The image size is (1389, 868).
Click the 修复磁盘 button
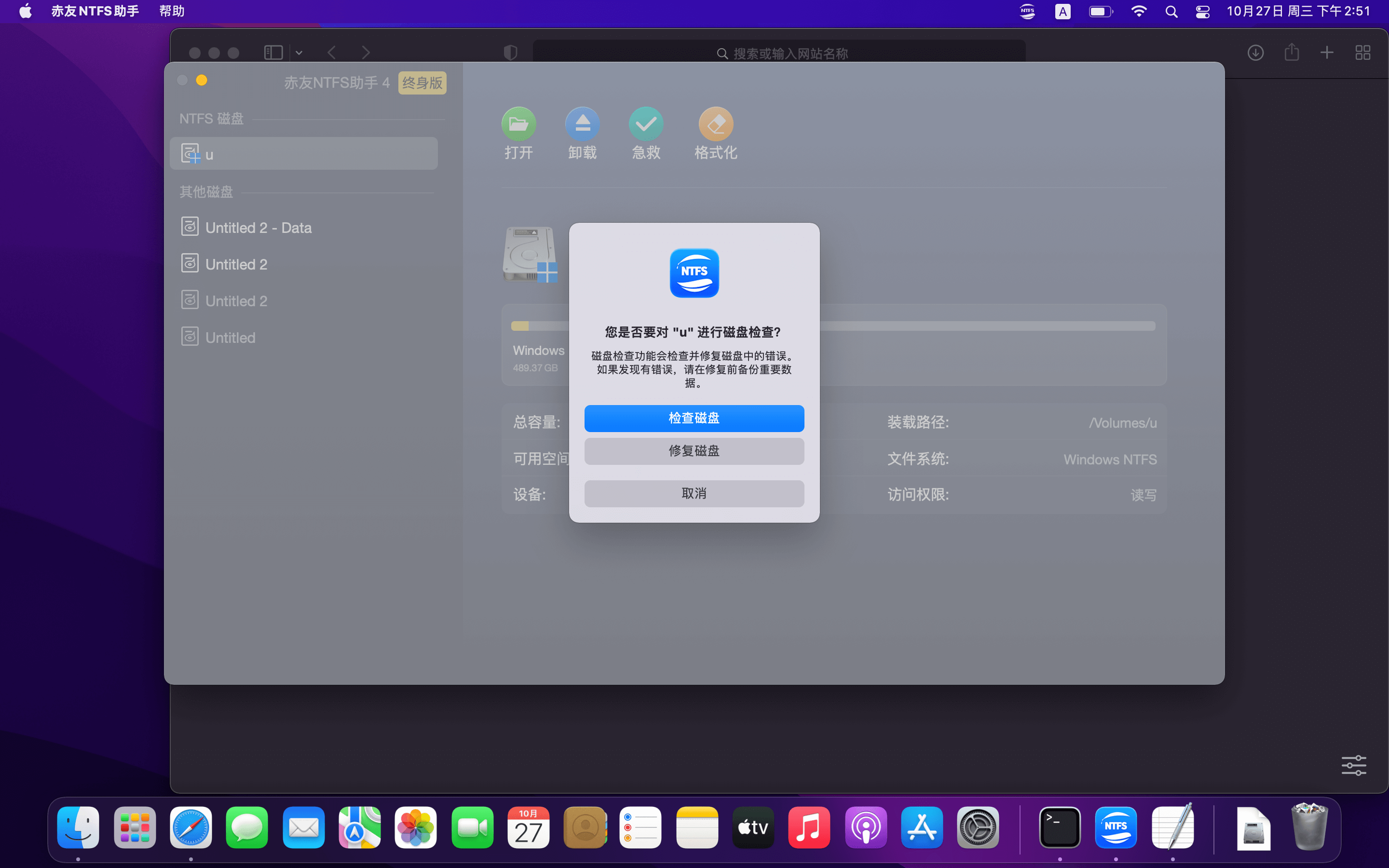pyautogui.click(x=694, y=451)
